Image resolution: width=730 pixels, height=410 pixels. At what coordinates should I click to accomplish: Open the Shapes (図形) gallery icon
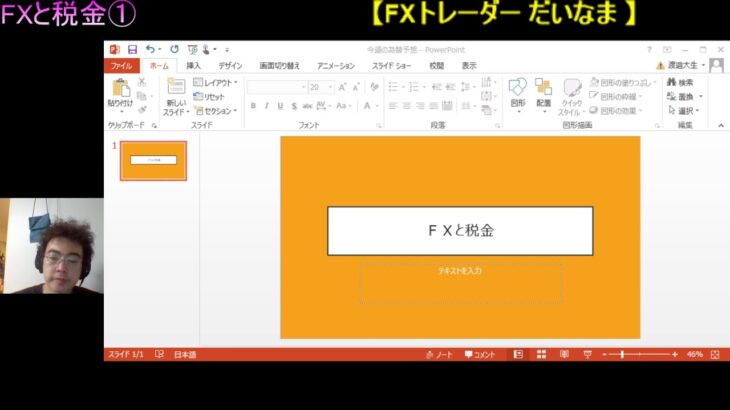[518, 90]
